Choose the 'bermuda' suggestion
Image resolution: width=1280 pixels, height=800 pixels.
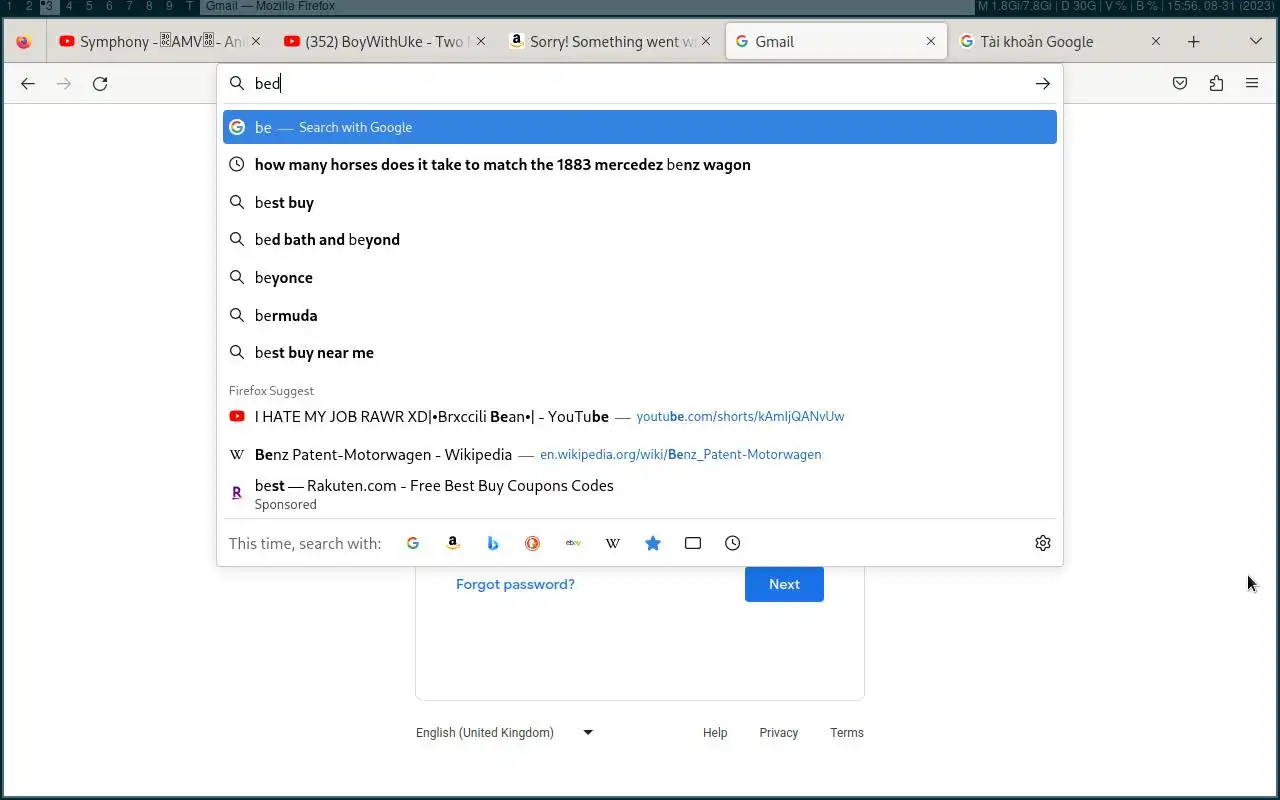tap(640, 315)
